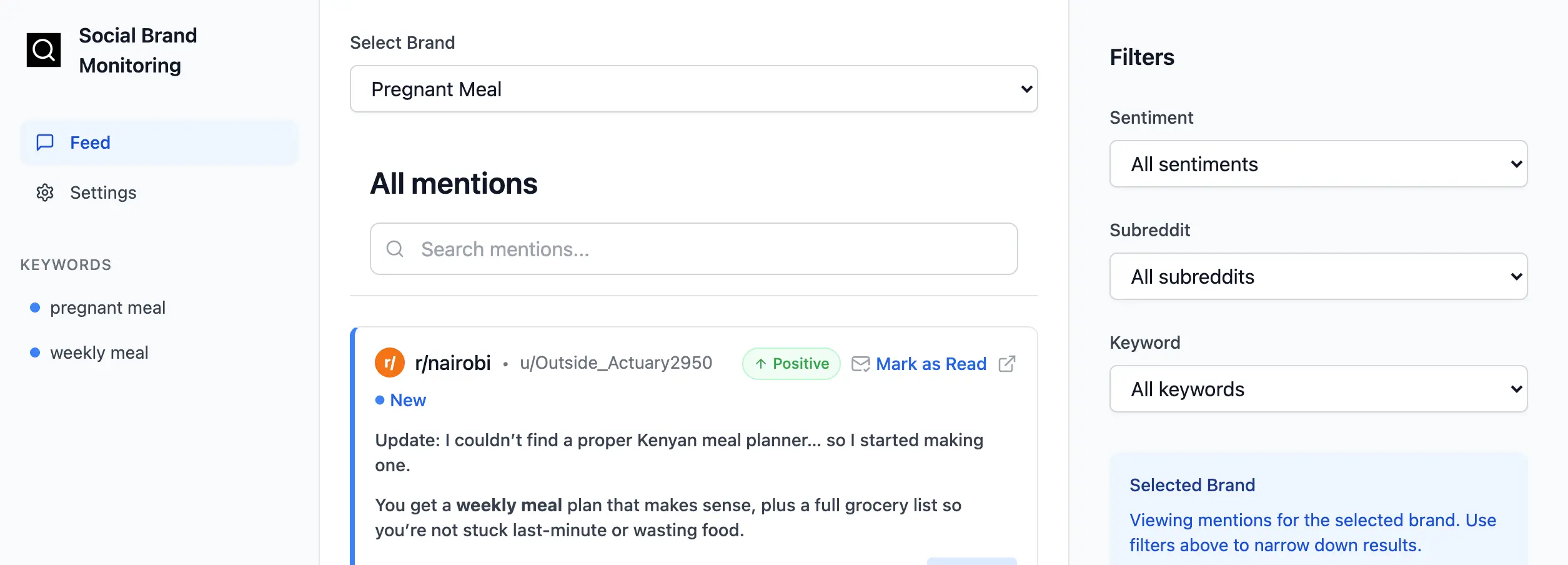Click the Positive sentiment badge

[x=791, y=364]
